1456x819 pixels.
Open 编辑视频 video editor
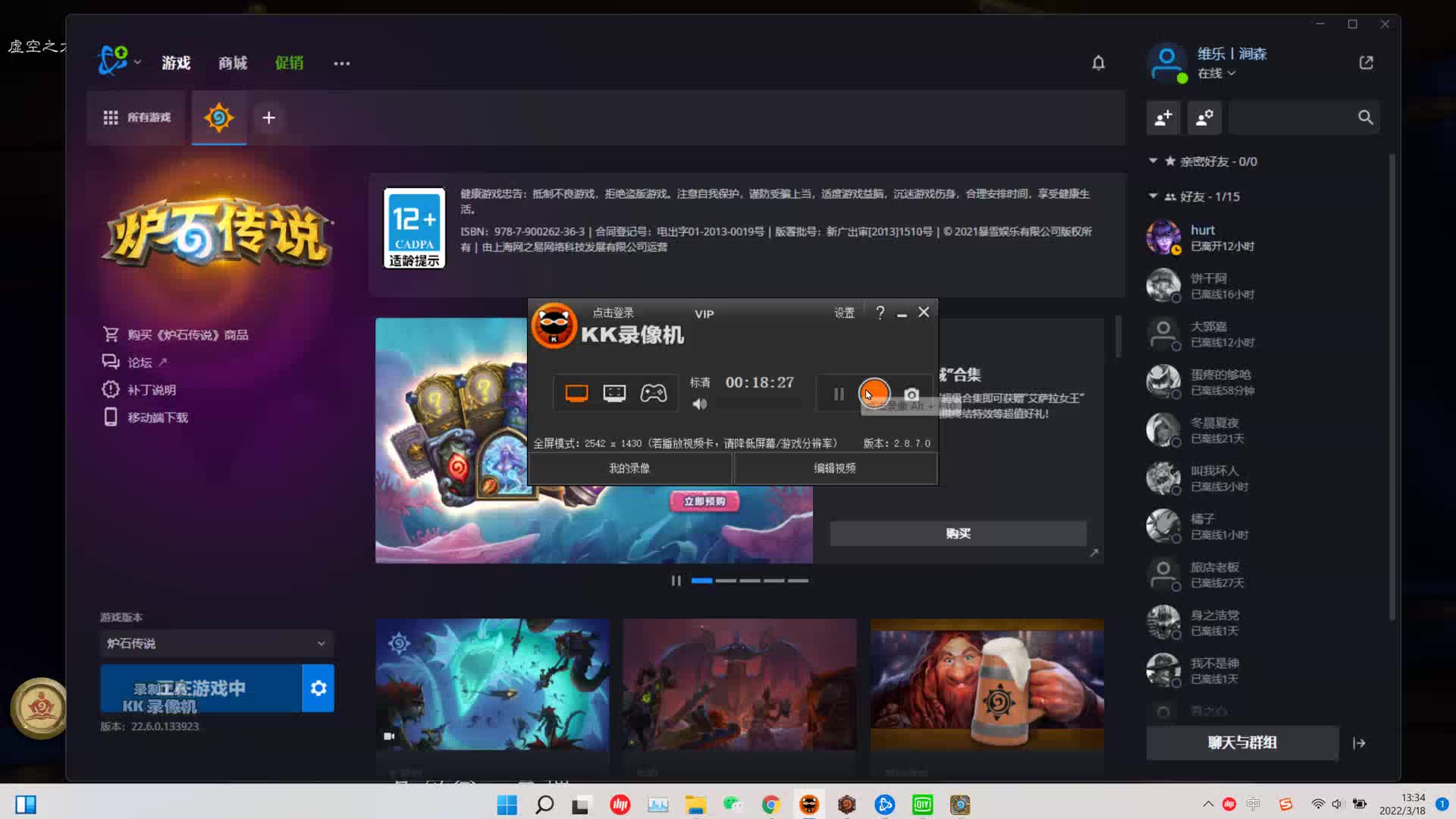[x=835, y=469]
